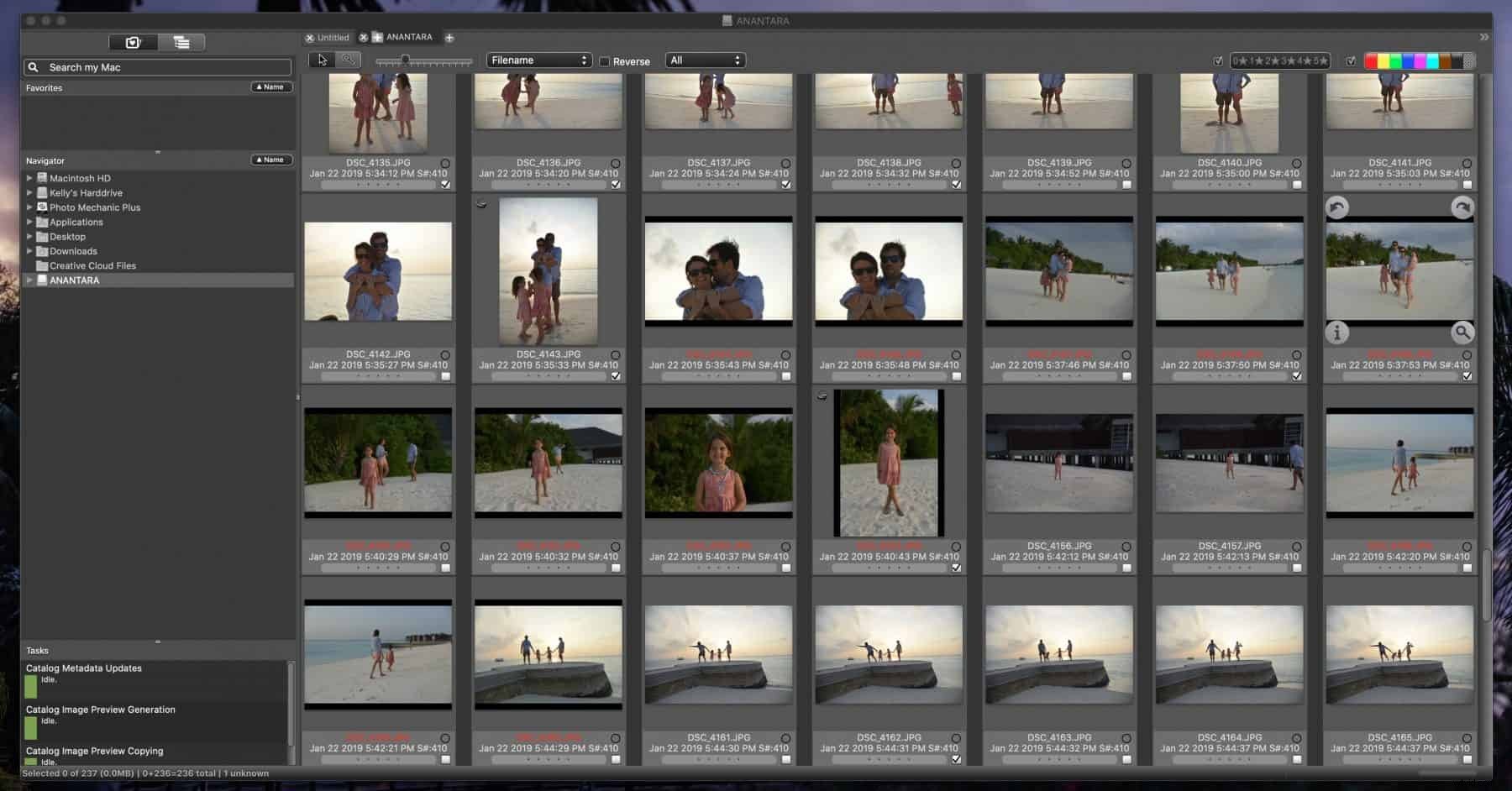The height and width of the screenshot is (791, 1512).
Task: Click inside the Search my Mac field
Action: tap(155, 66)
